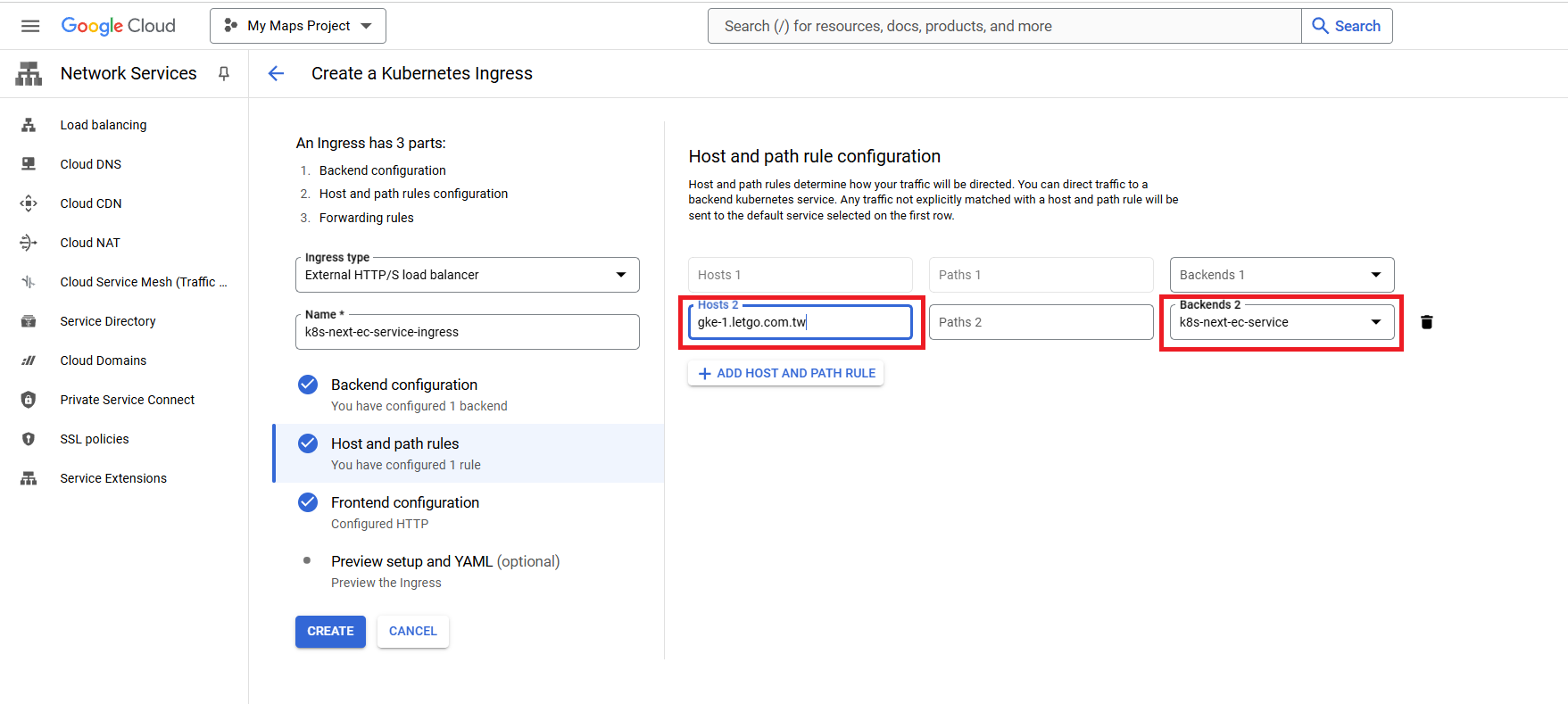Click the Private Service Connect icon
The width and height of the screenshot is (1568, 704).
click(29, 400)
